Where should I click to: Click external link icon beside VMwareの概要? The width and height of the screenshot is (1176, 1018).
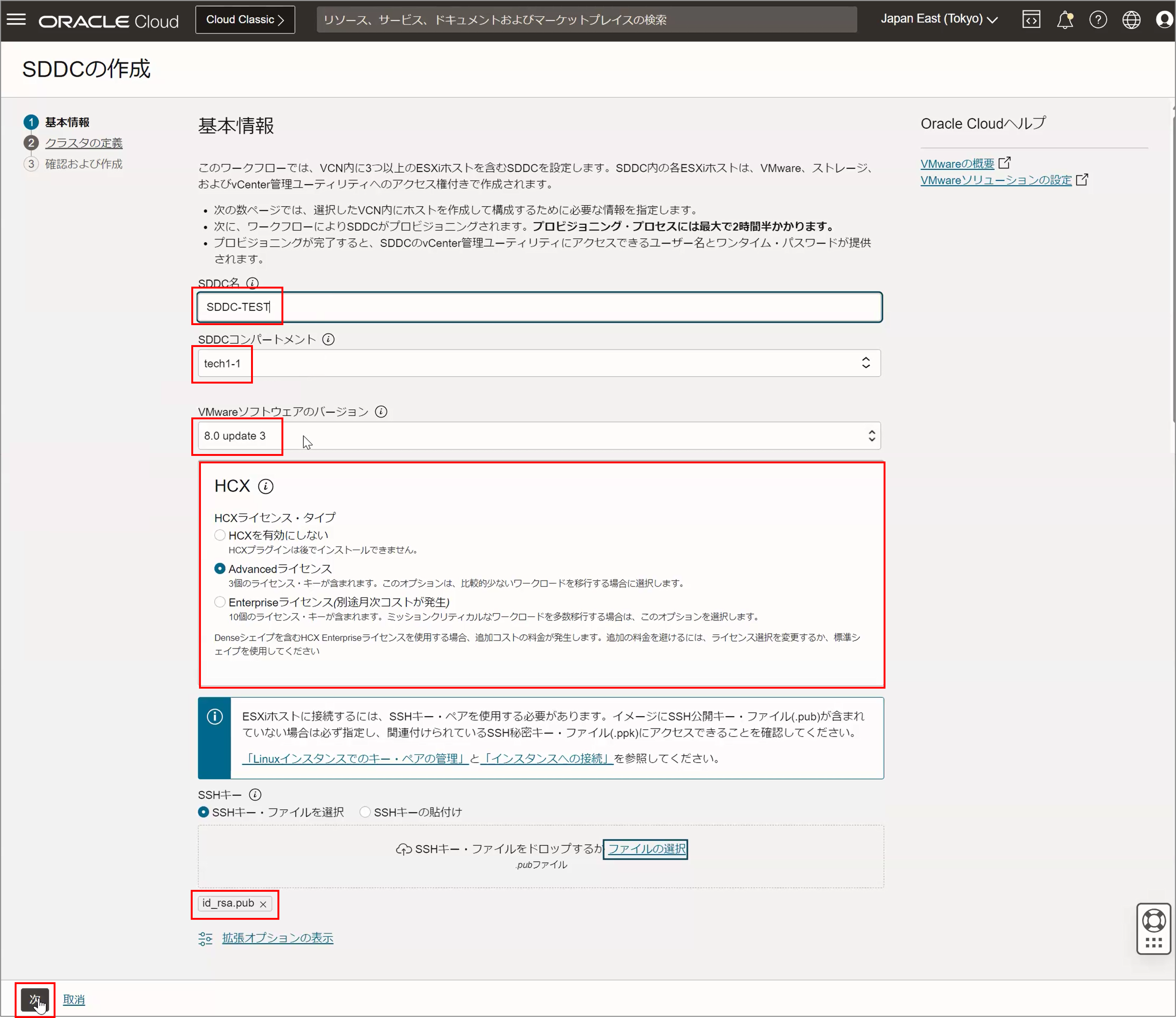tap(1004, 163)
